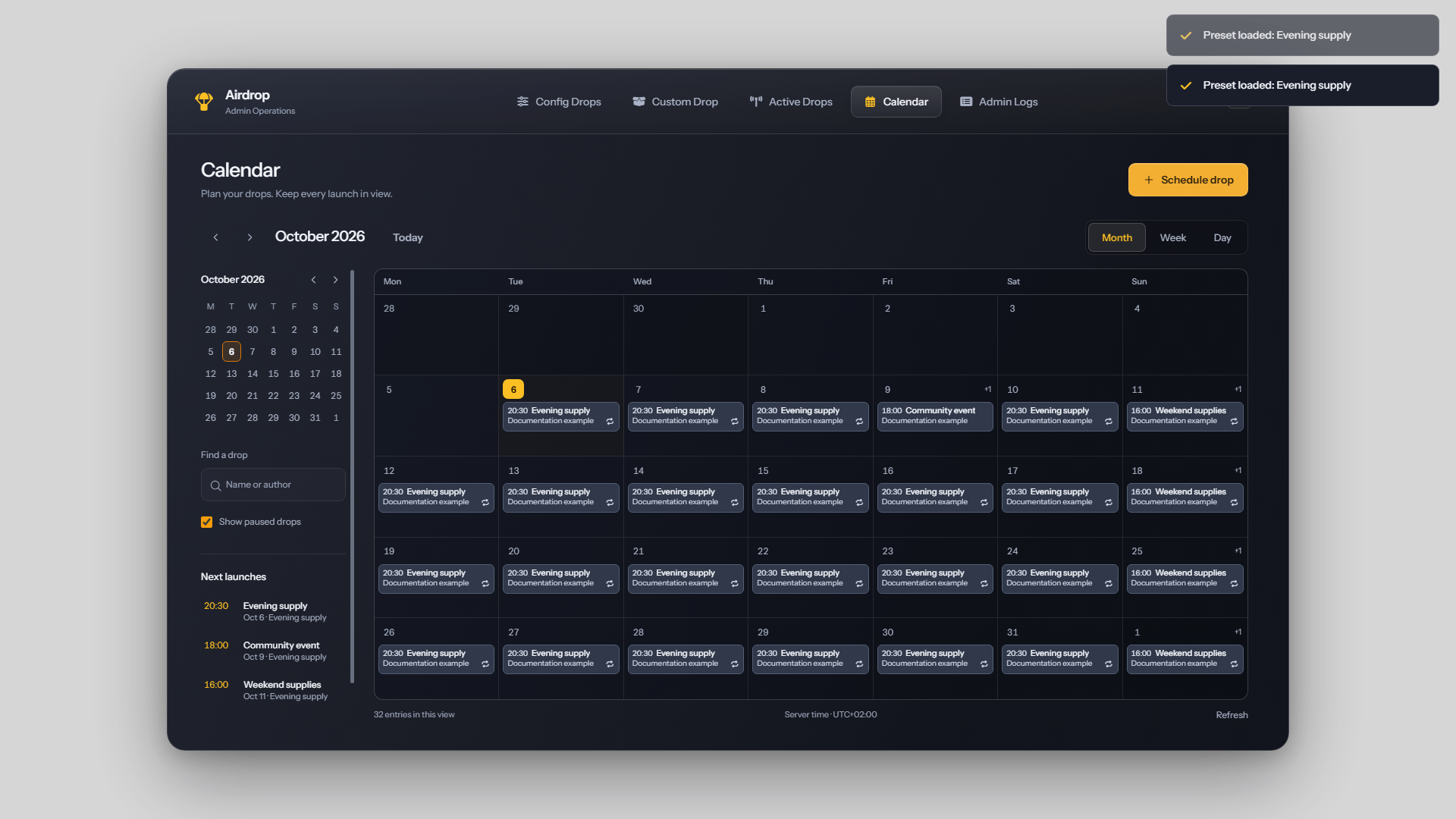The image size is (1456, 819).
Task: Select October 15 in the mini calendar
Action: tap(273, 374)
